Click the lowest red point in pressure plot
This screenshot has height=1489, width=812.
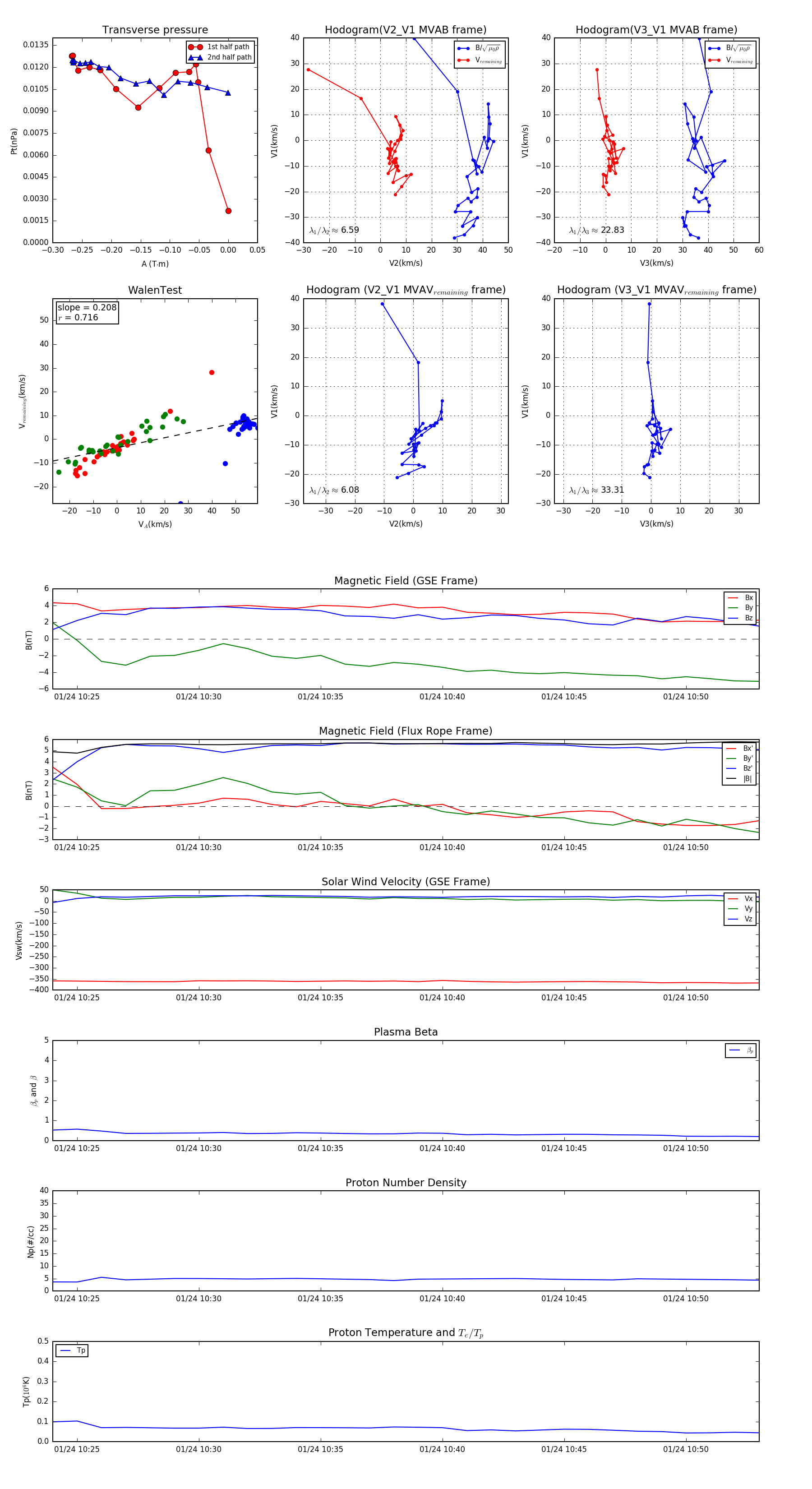[x=228, y=211]
